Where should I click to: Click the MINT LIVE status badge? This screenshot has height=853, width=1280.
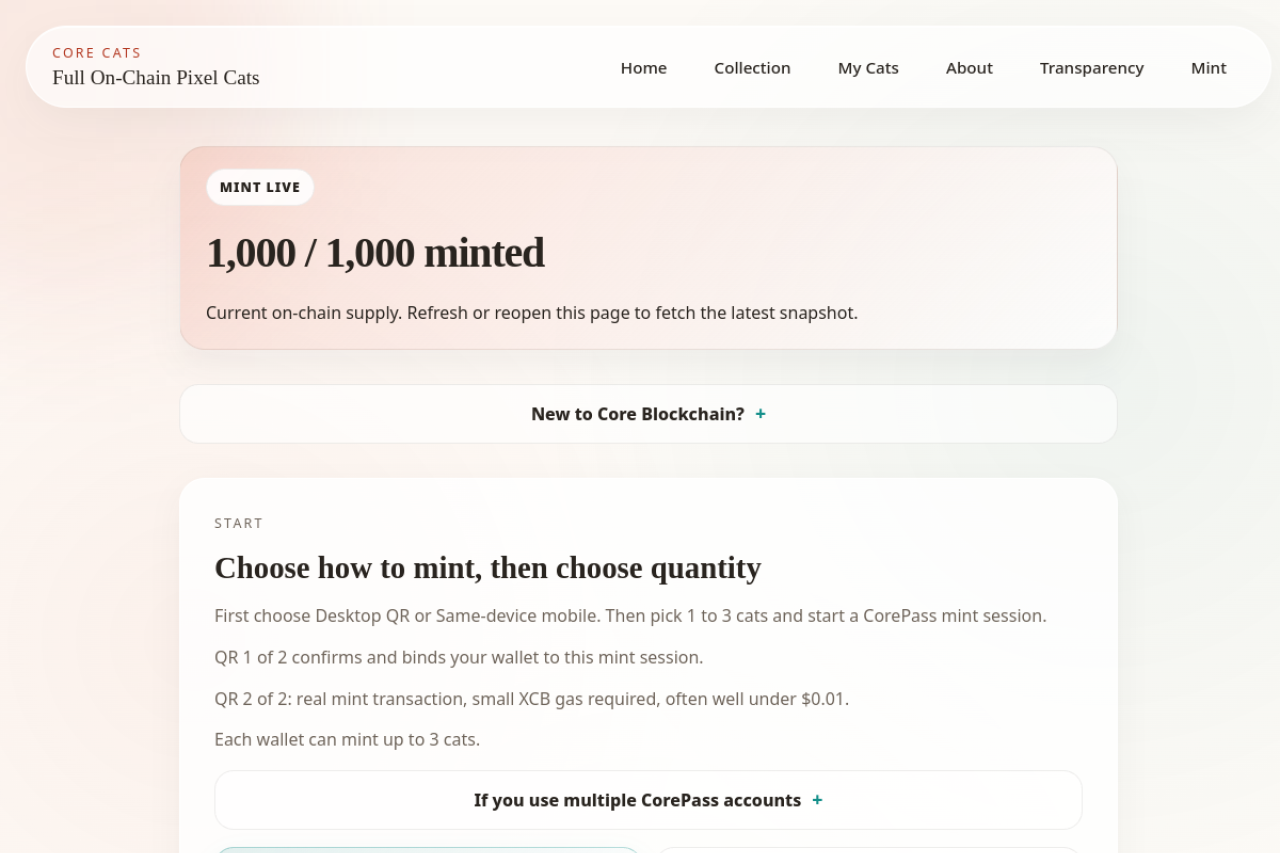[260, 187]
